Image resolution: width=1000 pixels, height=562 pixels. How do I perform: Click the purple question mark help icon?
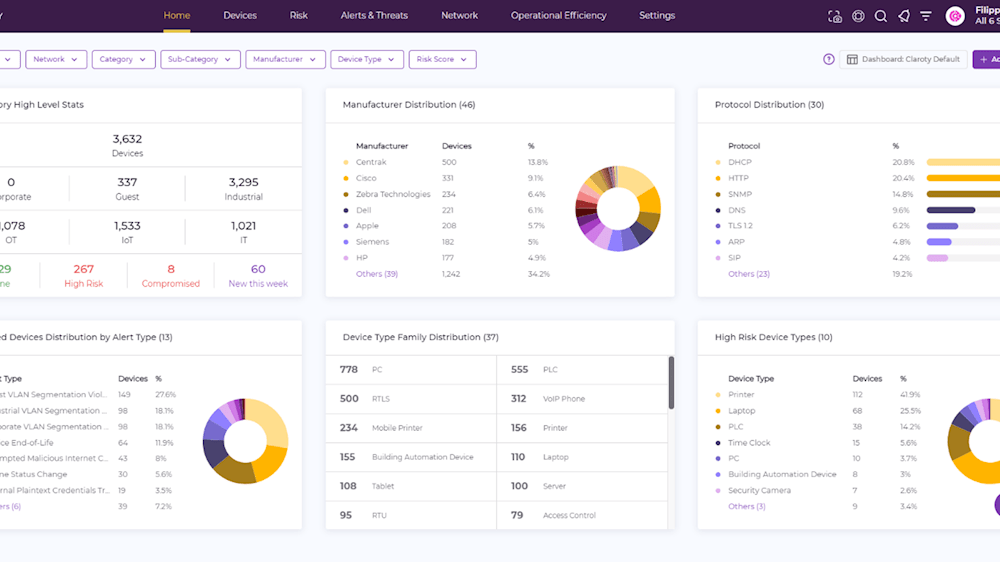point(829,59)
